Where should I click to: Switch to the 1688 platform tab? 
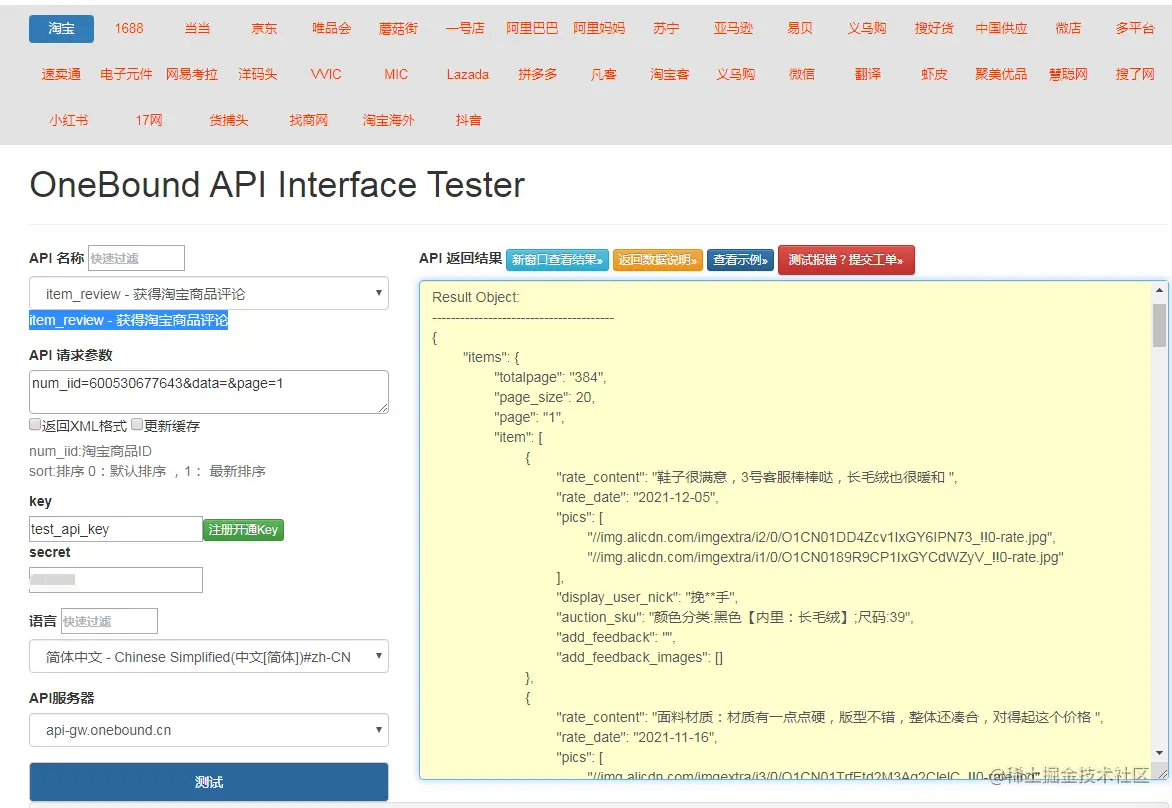pos(129,28)
